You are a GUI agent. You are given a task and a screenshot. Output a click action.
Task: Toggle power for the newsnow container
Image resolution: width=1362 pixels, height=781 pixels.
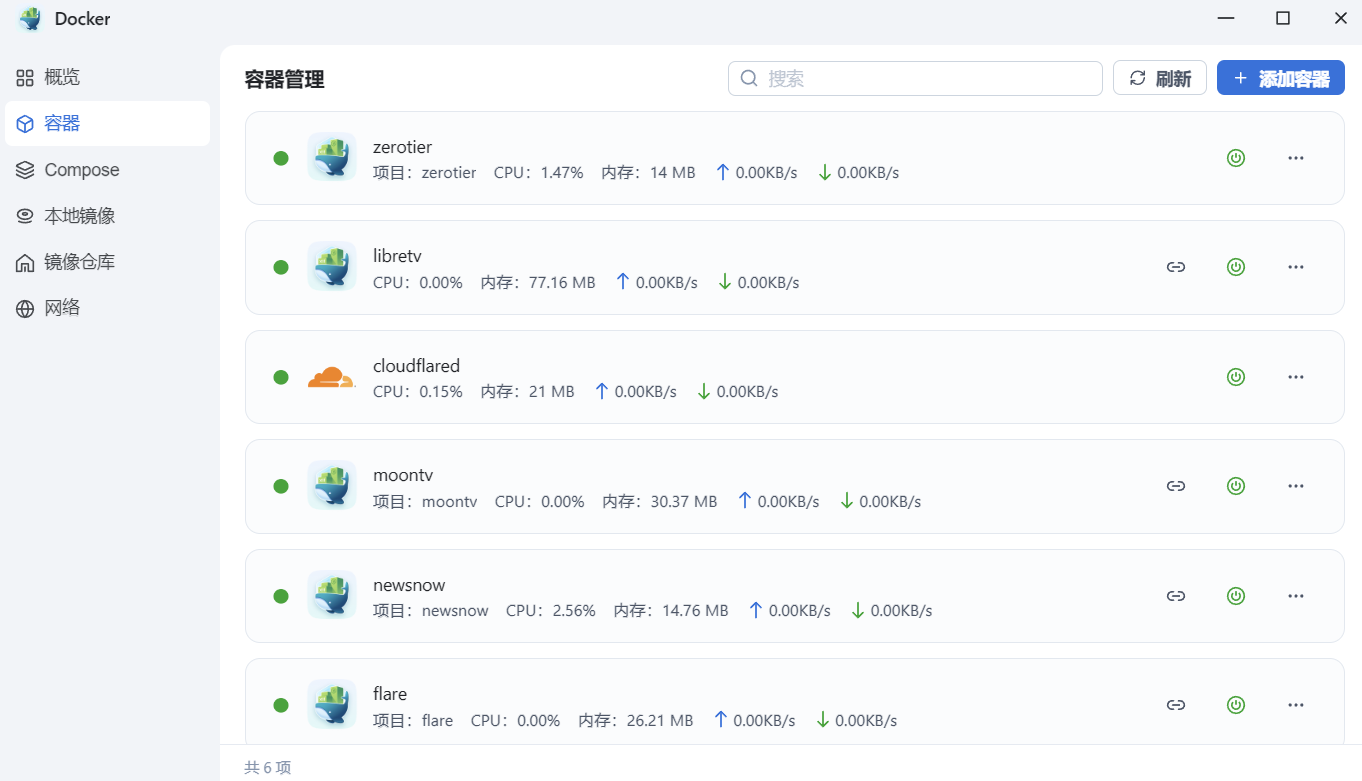[x=1236, y=596]
